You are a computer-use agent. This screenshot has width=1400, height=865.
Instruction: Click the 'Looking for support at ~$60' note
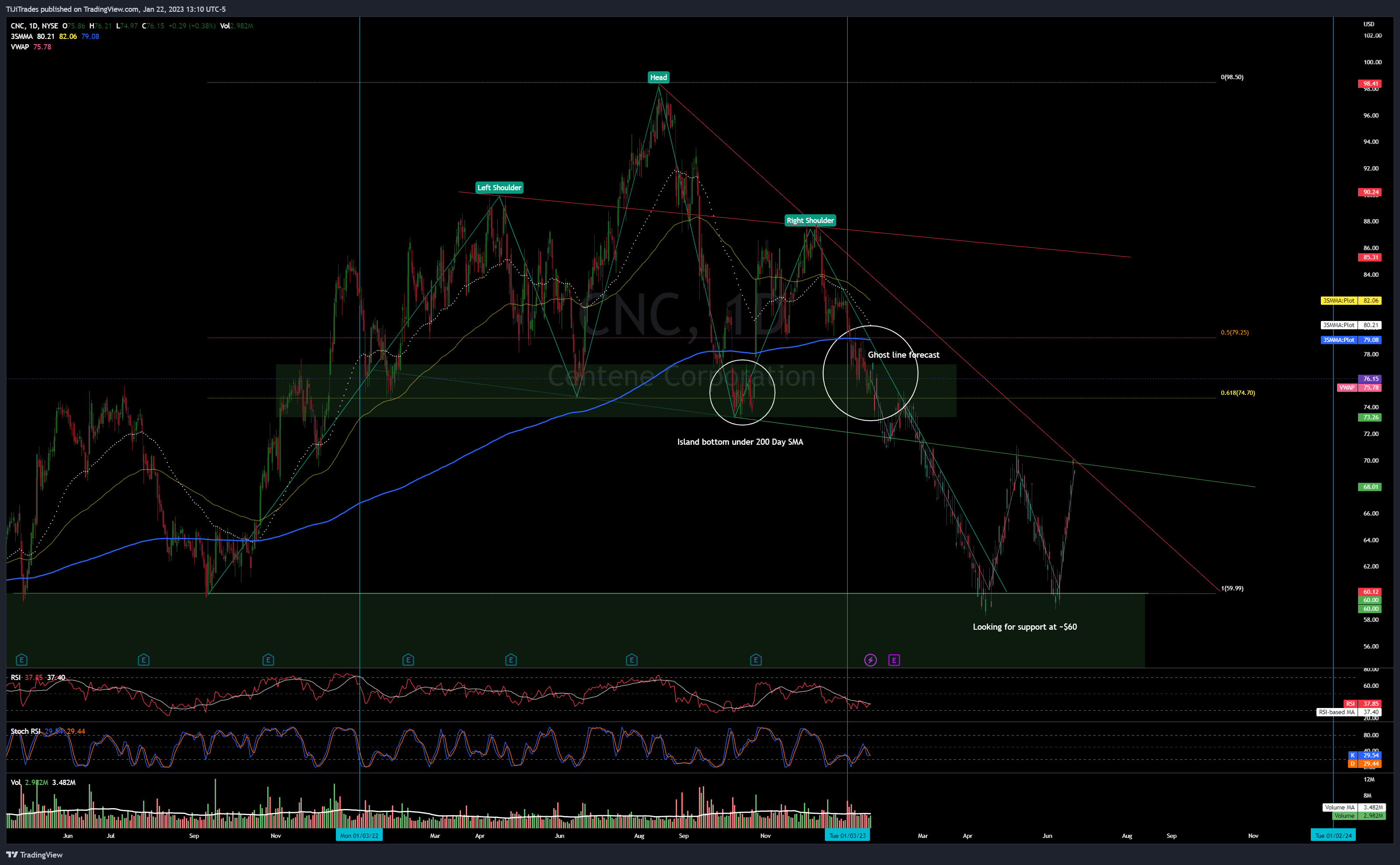(1025, 627)
